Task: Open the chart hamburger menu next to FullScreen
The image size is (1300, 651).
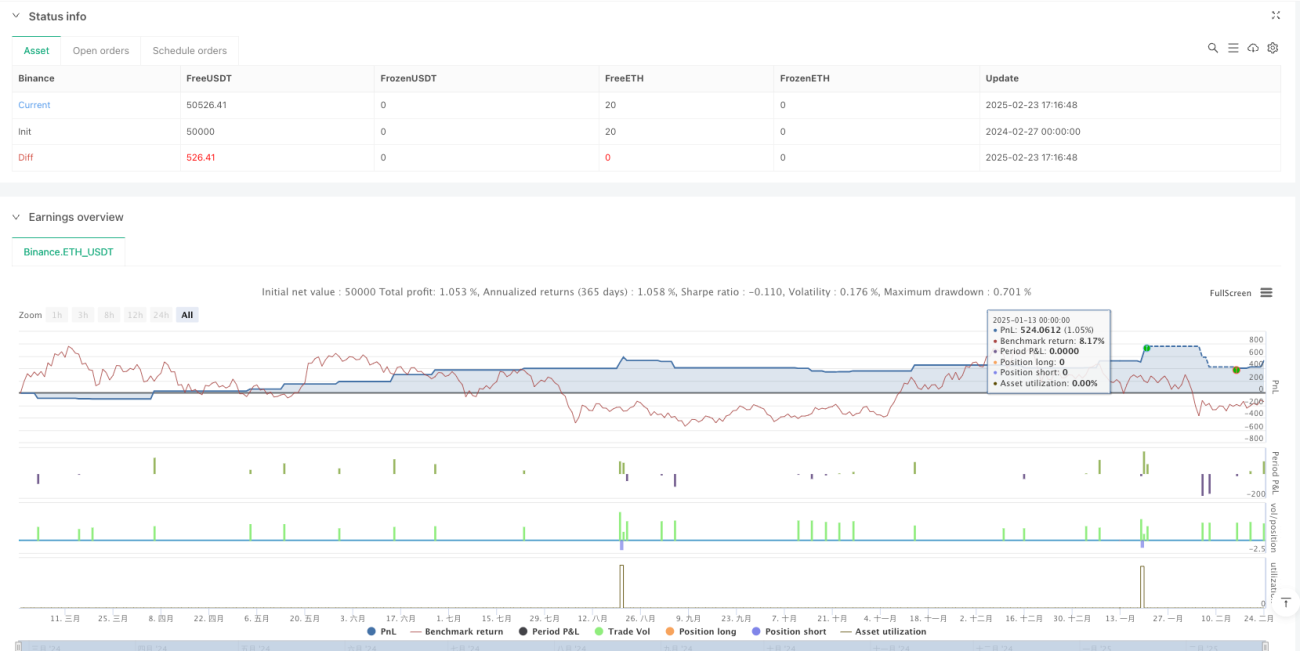Action: pos(1266,293)
